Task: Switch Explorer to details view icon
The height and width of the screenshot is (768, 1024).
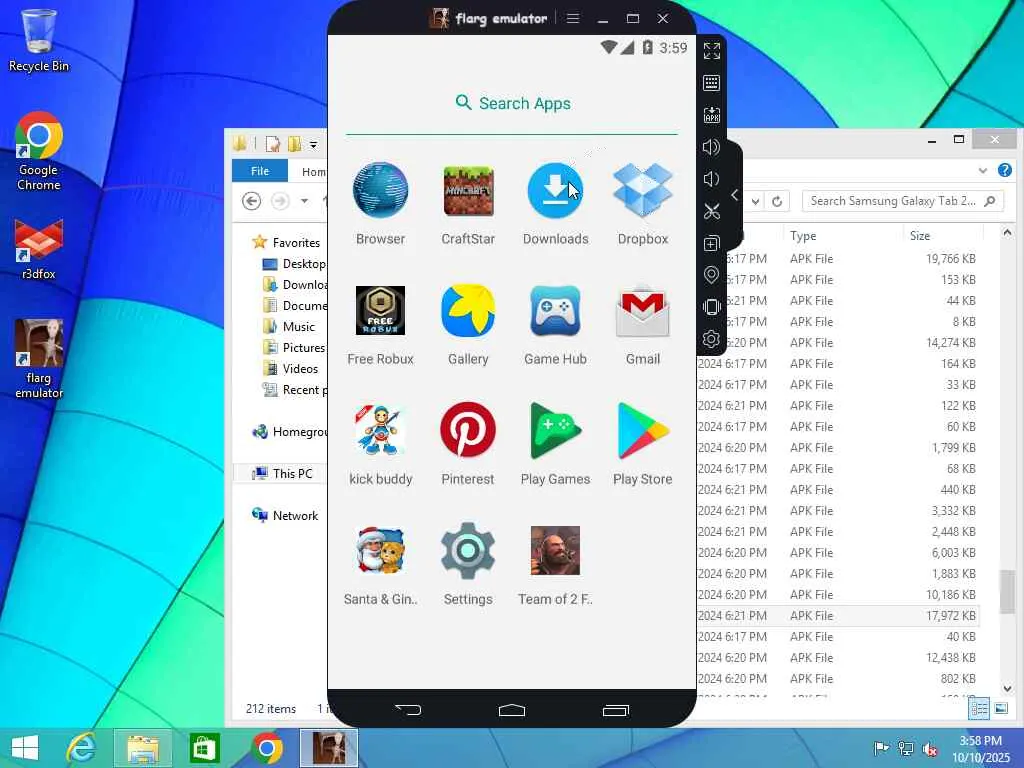Action: coord(979,708)
